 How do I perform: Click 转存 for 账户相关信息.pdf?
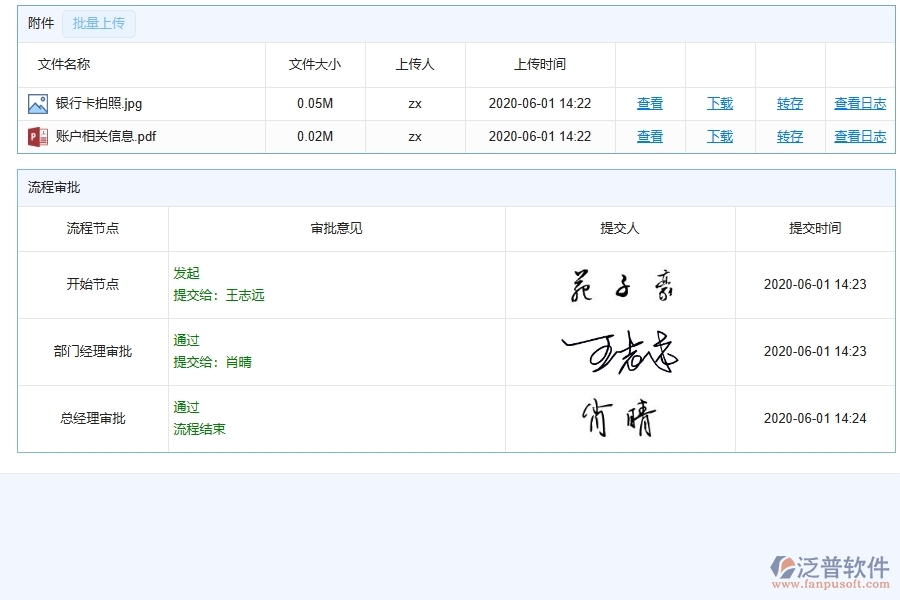(789, 136)
